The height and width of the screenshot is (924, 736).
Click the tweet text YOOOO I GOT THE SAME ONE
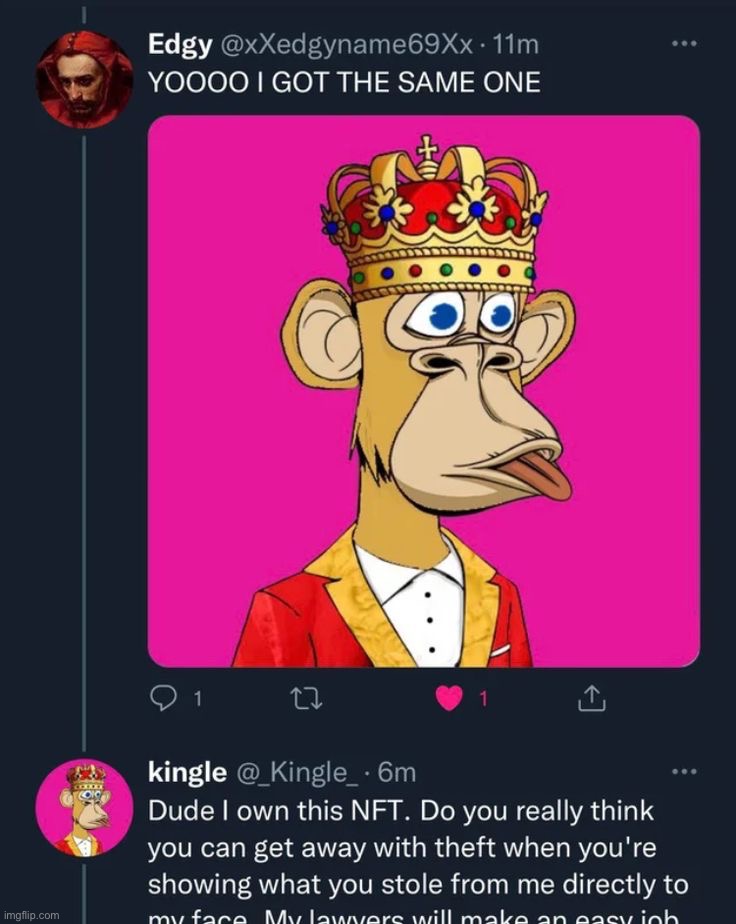(344, 82)
